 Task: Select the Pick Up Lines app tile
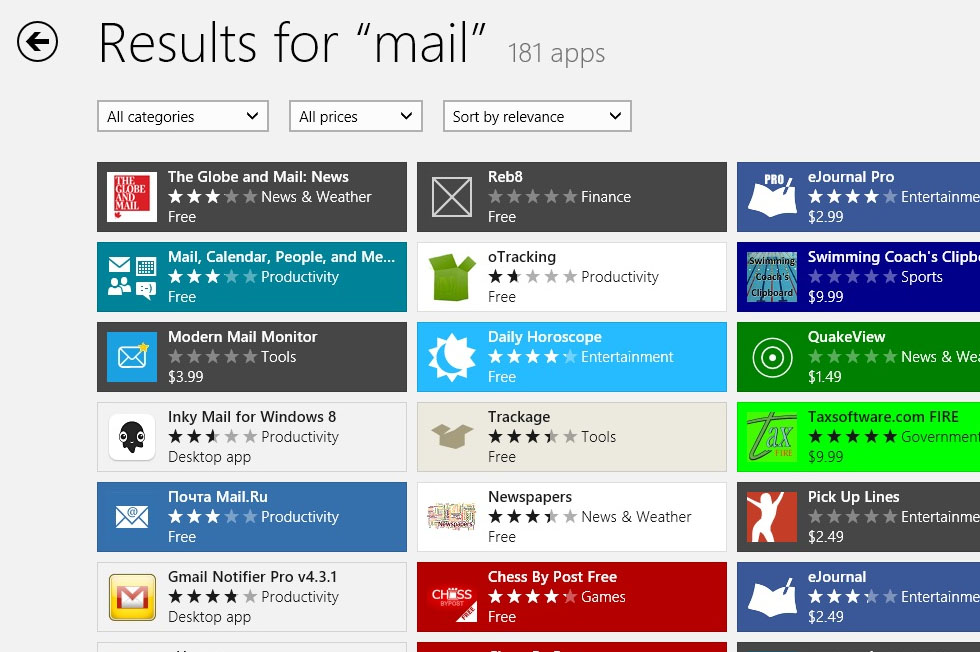[858, 517]
